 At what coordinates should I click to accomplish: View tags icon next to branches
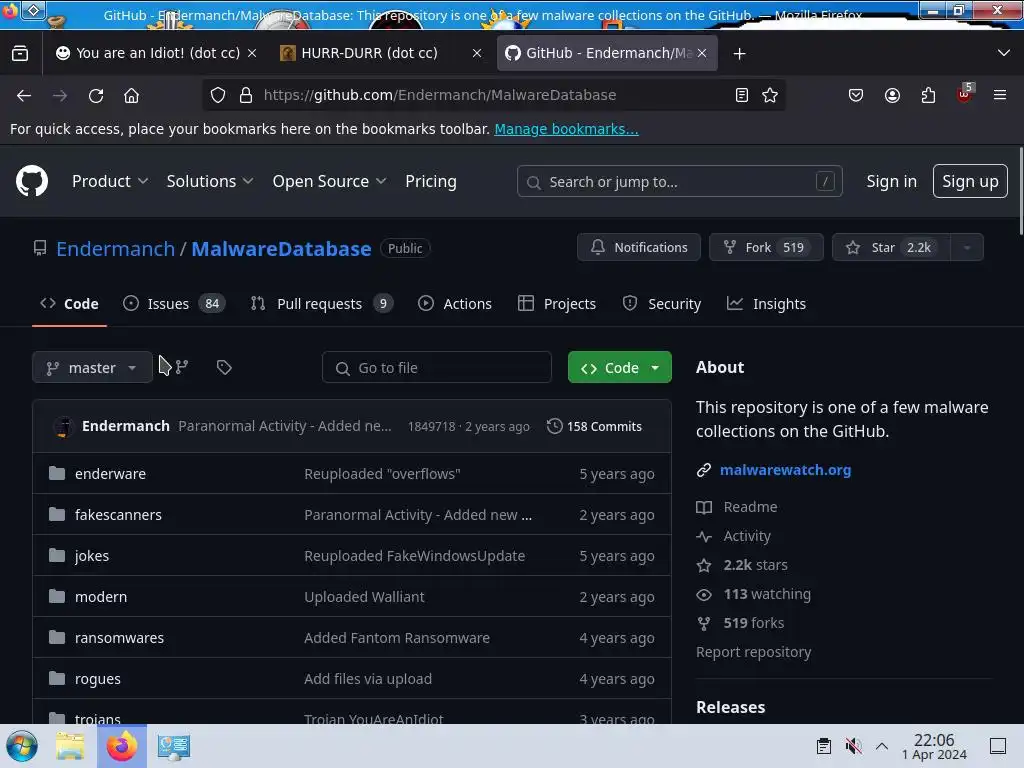224,367
